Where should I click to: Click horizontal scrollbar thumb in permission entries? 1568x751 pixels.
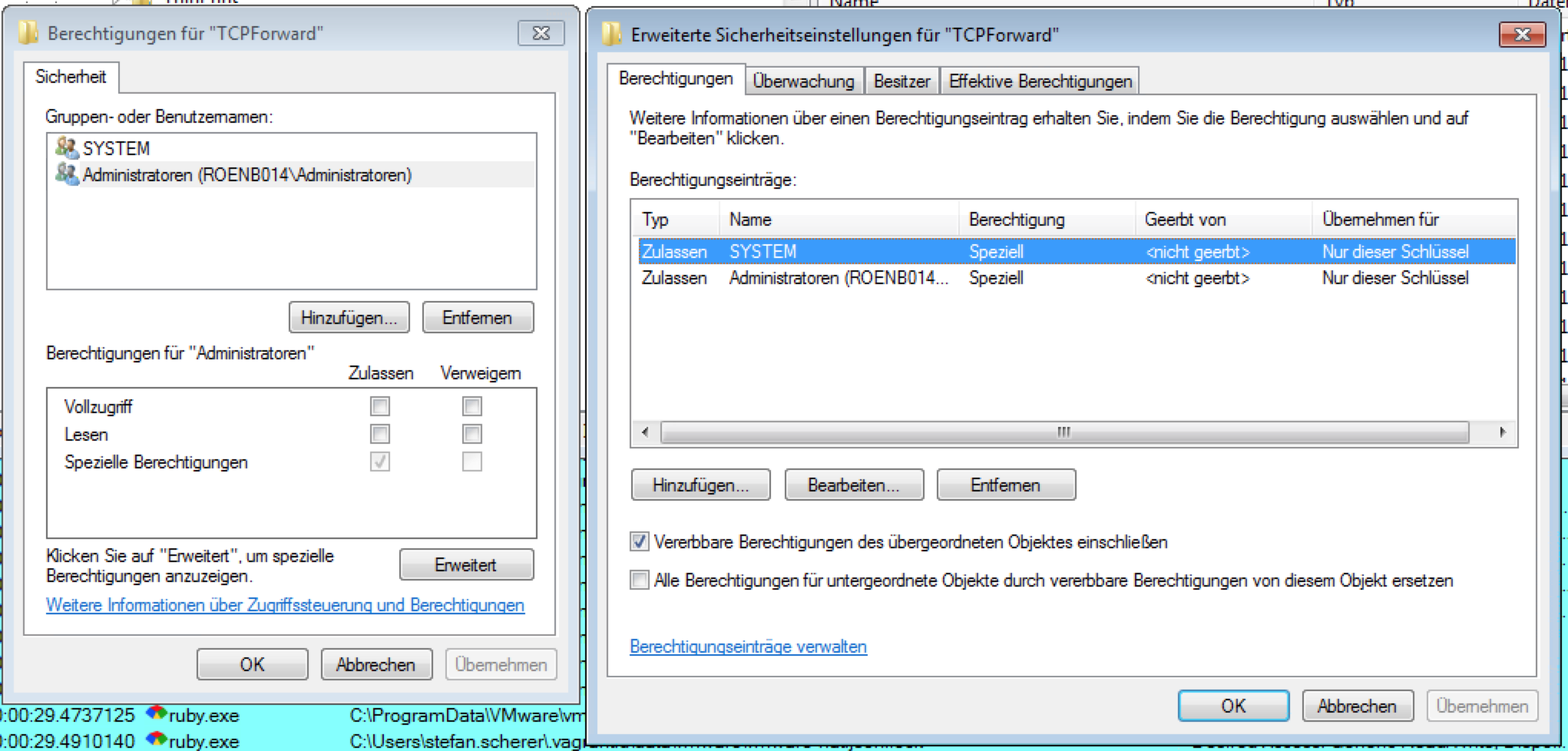click(1064, 432)
